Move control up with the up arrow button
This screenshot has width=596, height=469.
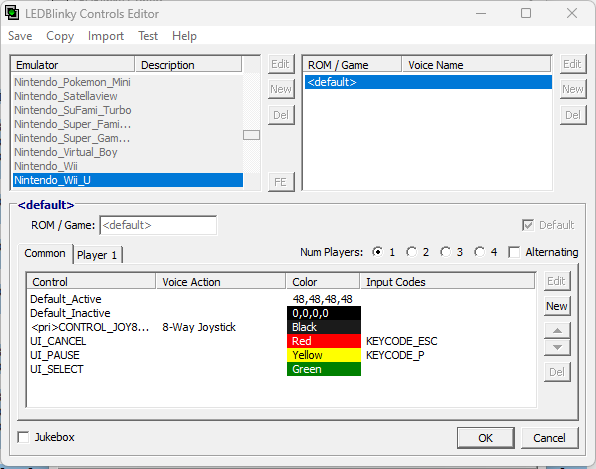coord(557,330)
